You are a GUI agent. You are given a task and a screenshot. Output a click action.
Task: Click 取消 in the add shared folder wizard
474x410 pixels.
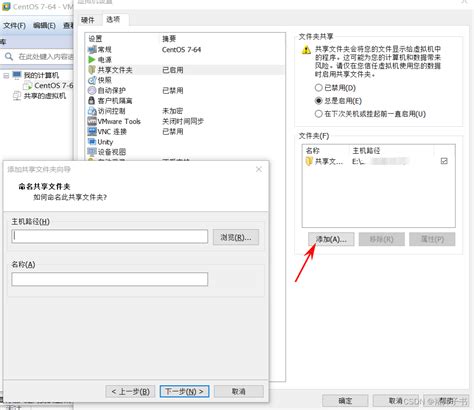tap(239, 391)
